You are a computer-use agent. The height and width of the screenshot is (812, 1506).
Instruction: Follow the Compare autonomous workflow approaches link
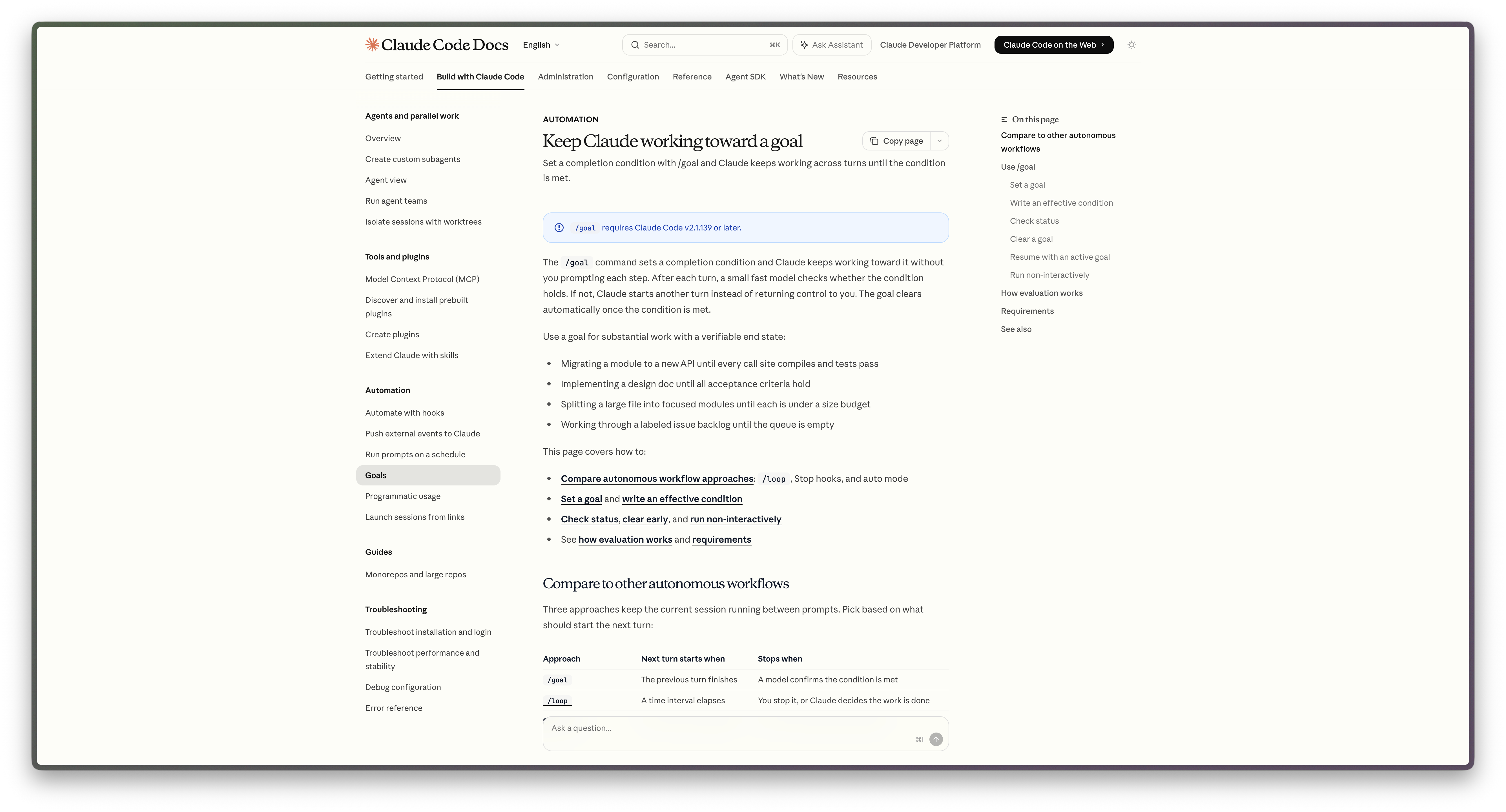click(657, 478)
